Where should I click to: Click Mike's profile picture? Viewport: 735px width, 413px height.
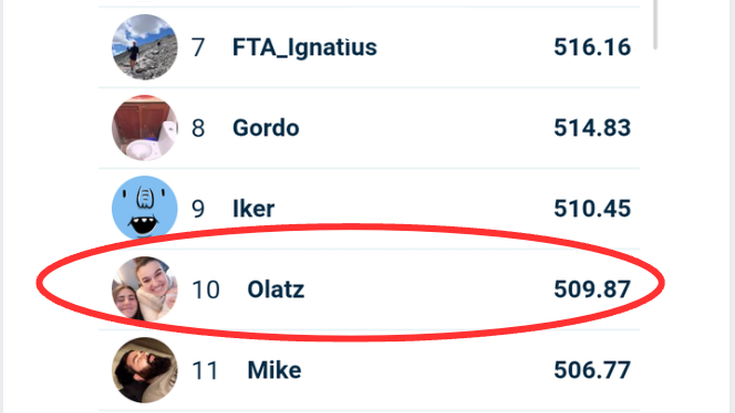click(145, 371)
